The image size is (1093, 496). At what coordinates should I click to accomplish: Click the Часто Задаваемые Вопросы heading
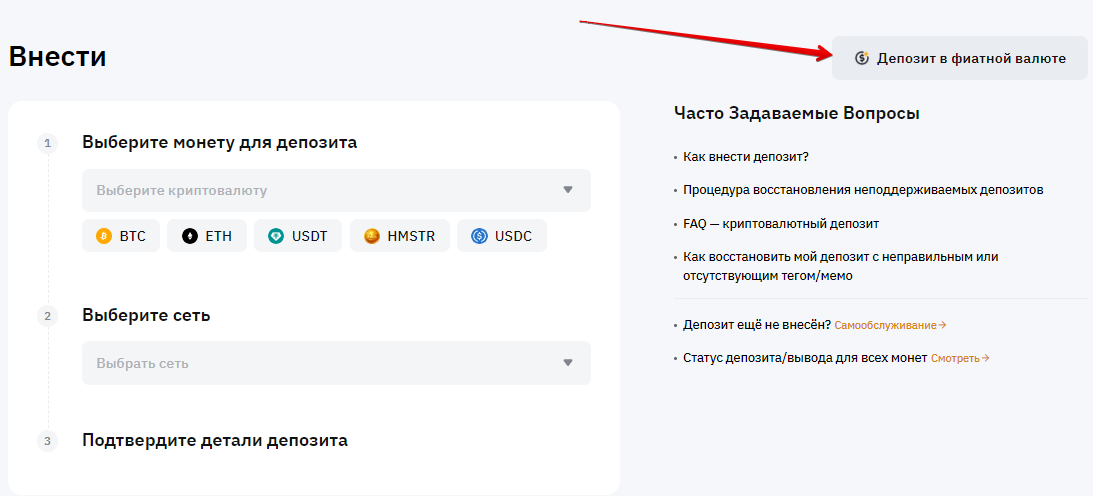click(x=797, y=113)
